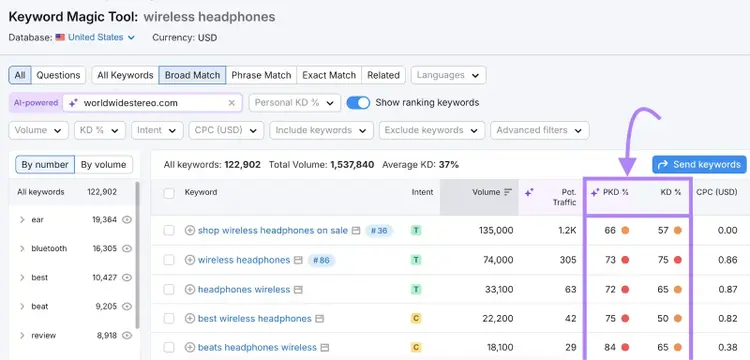The height and width of the screenshot is (360, 750).
Task: Open 'best wireless headphones' keyword link
Action: click(x=254, y=318)
